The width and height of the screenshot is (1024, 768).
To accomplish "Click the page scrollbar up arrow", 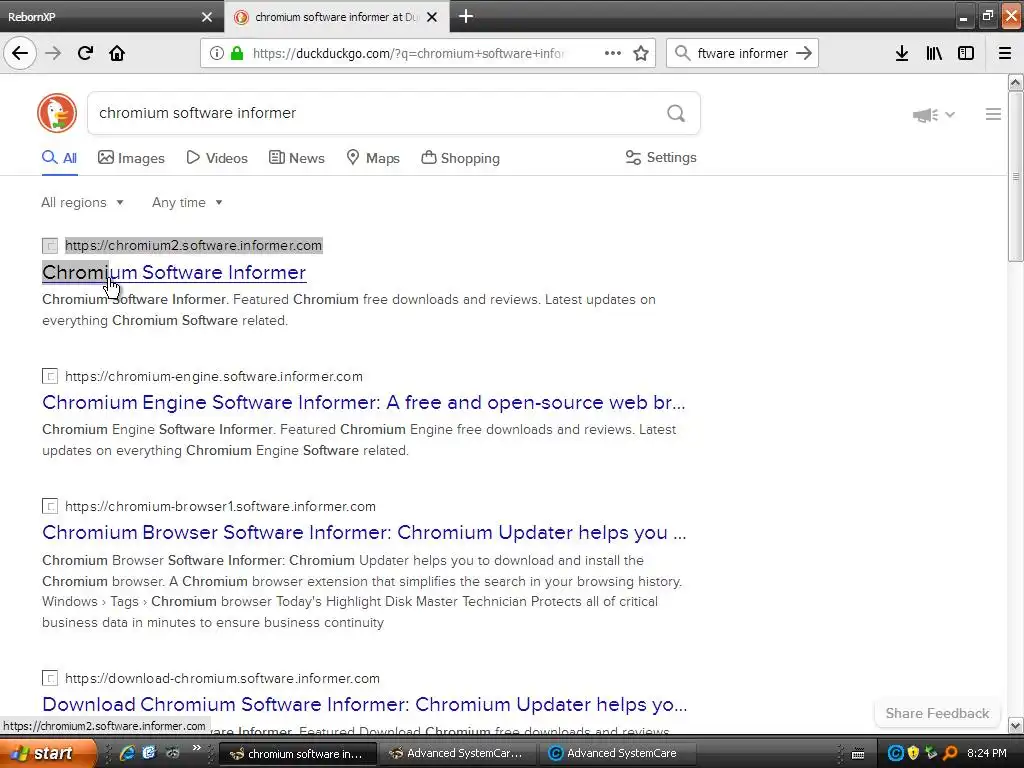I will [x=1015, y=83].
